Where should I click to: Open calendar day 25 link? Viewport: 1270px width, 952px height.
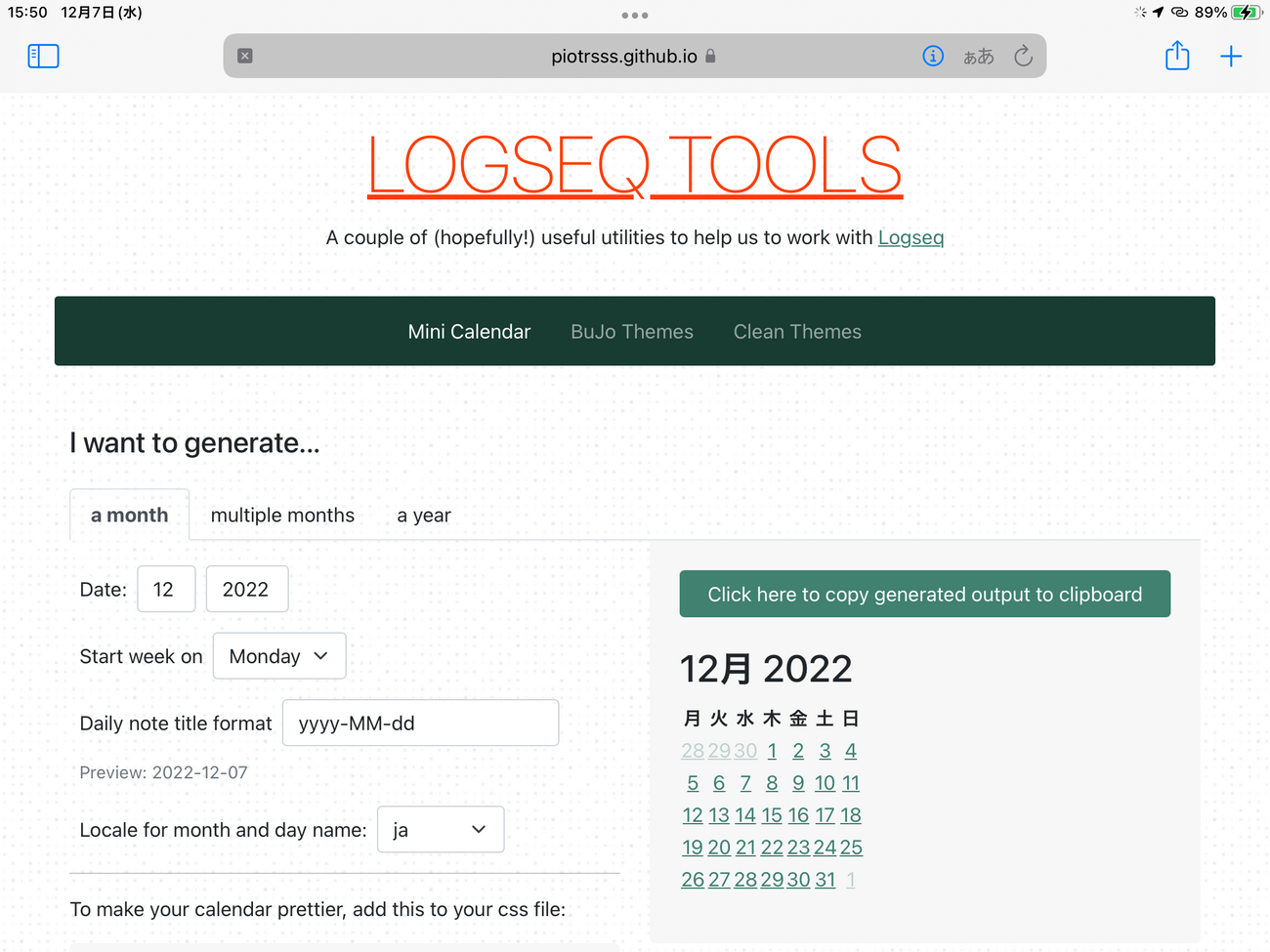[851, 848]
